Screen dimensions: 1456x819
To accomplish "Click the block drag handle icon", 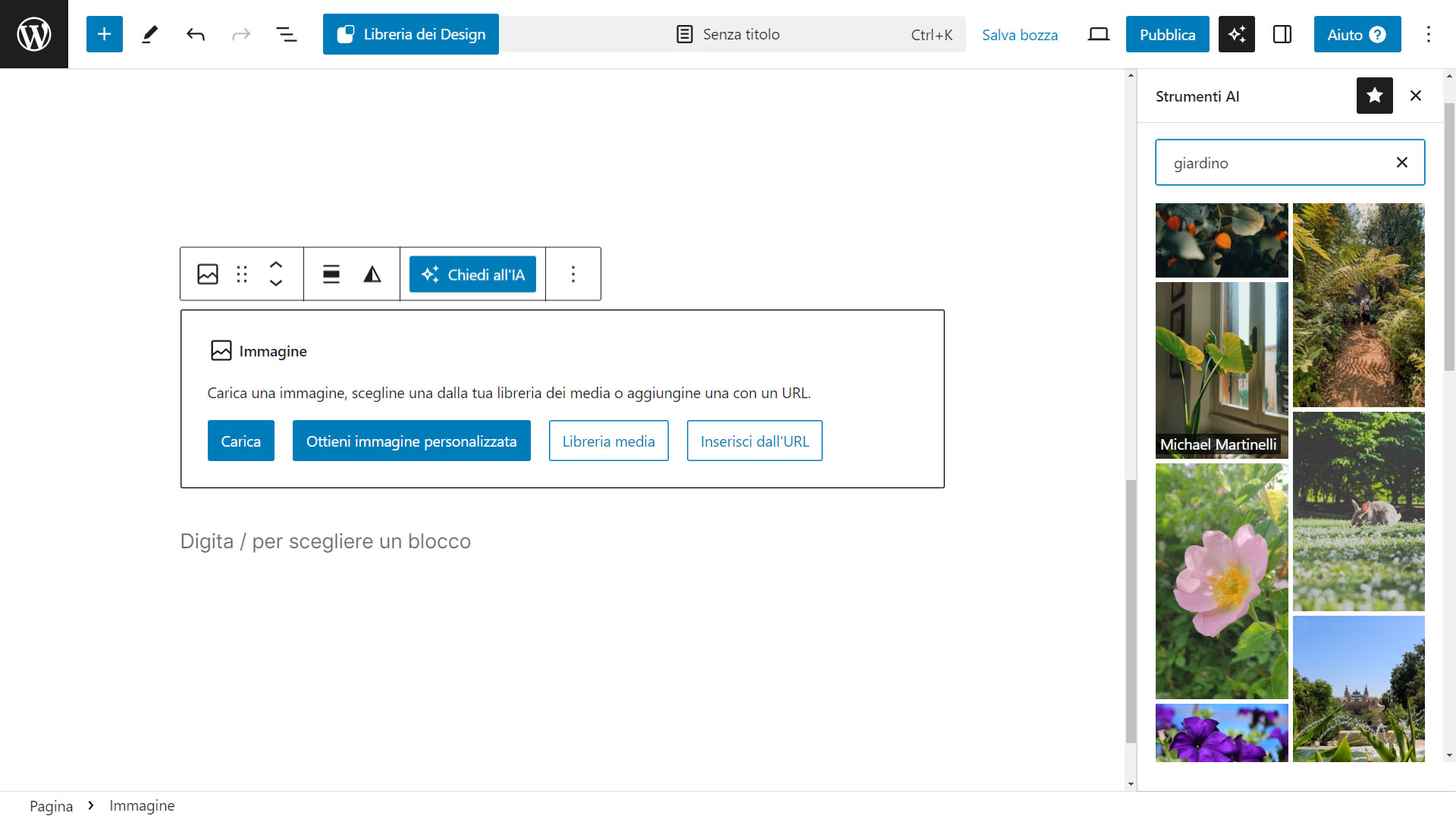I will pos(242,274).
